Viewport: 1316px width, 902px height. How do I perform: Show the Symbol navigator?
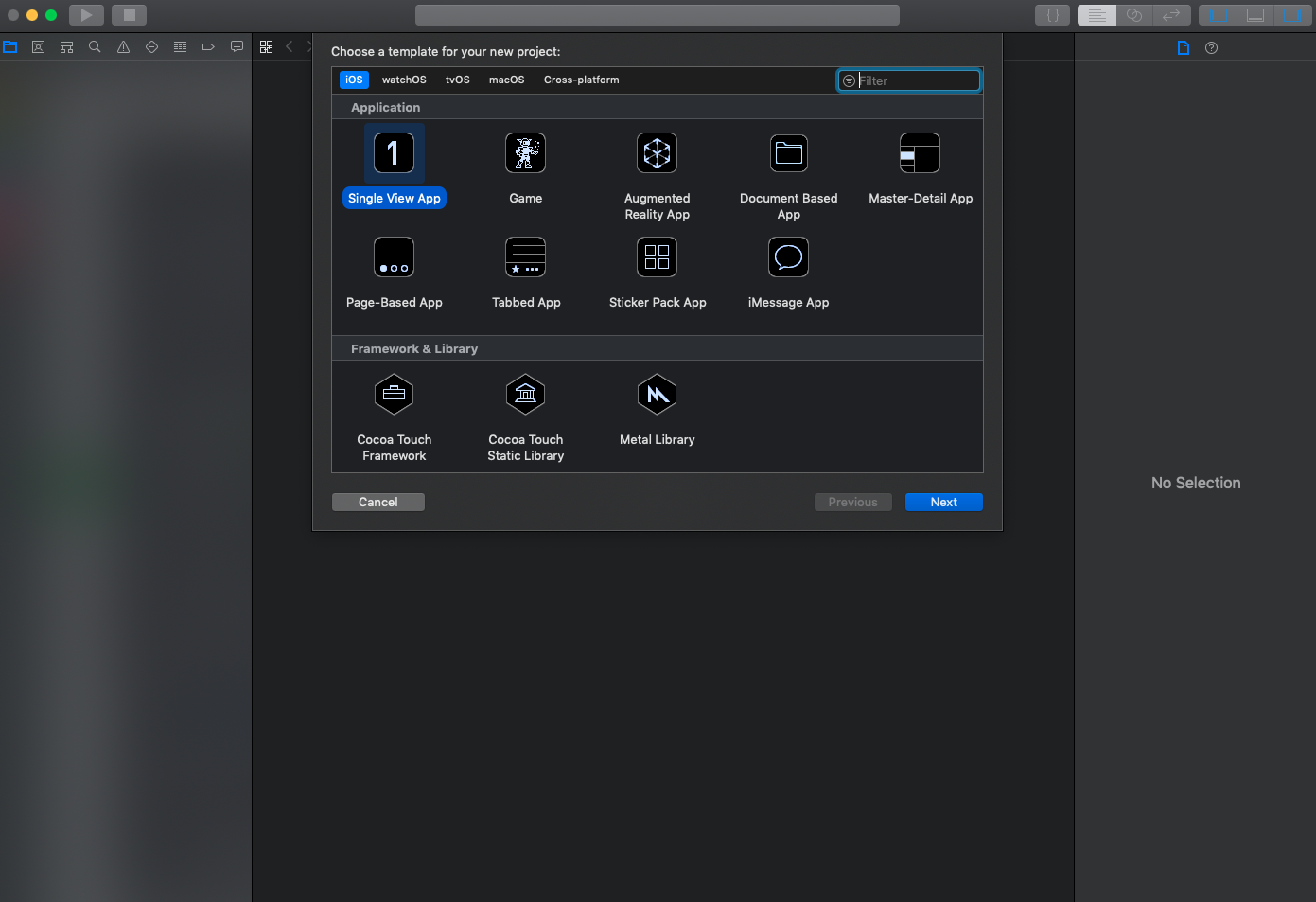coord(66,46)
